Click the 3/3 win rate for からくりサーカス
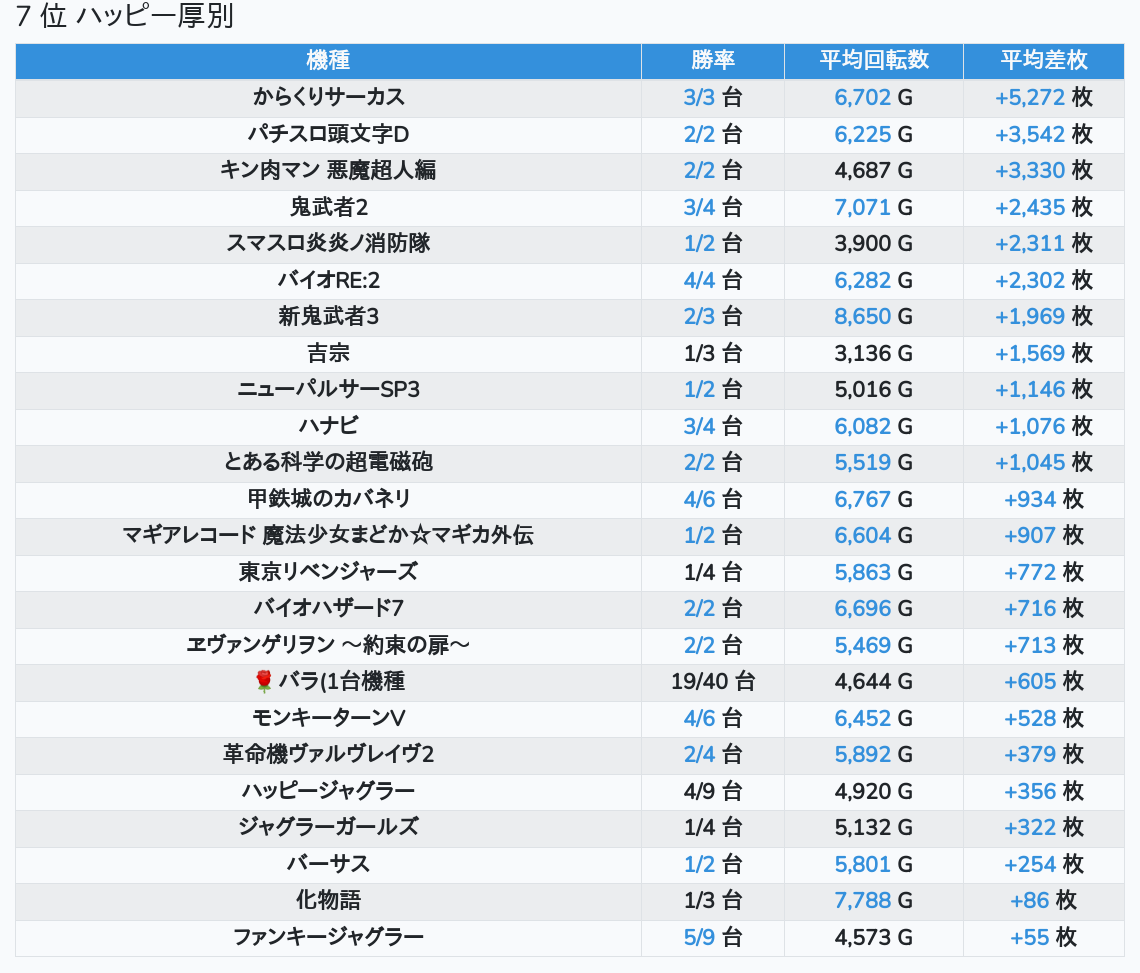This screenshot has height=973, width=1140. pyautogui.click(x=699, y=97)
